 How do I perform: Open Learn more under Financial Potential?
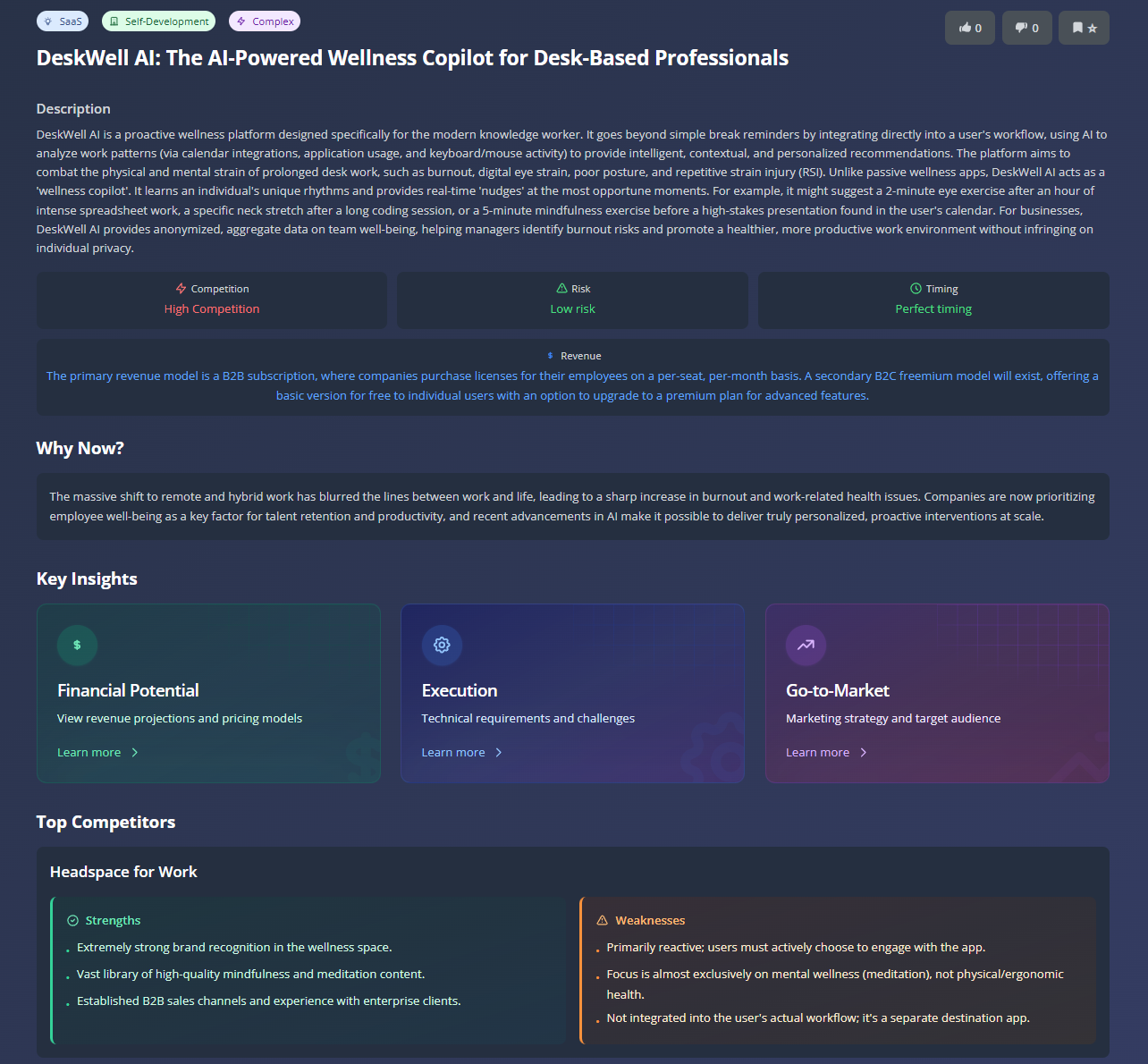pyautogui.click(x=97, y=753)
